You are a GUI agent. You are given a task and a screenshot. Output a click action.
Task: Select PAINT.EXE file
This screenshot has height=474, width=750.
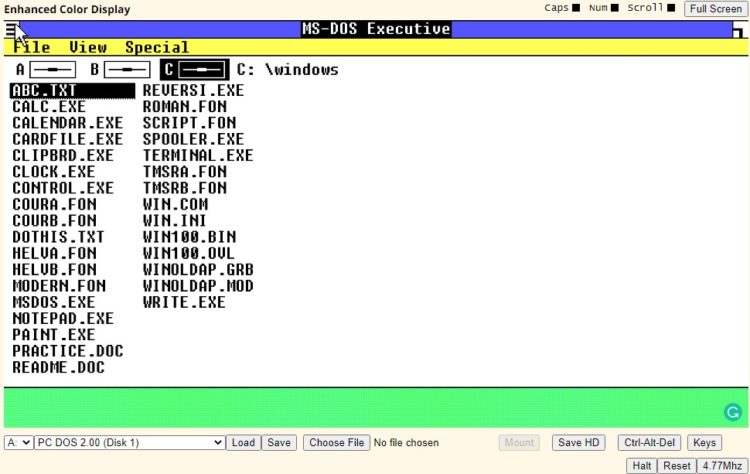[54, 334]
